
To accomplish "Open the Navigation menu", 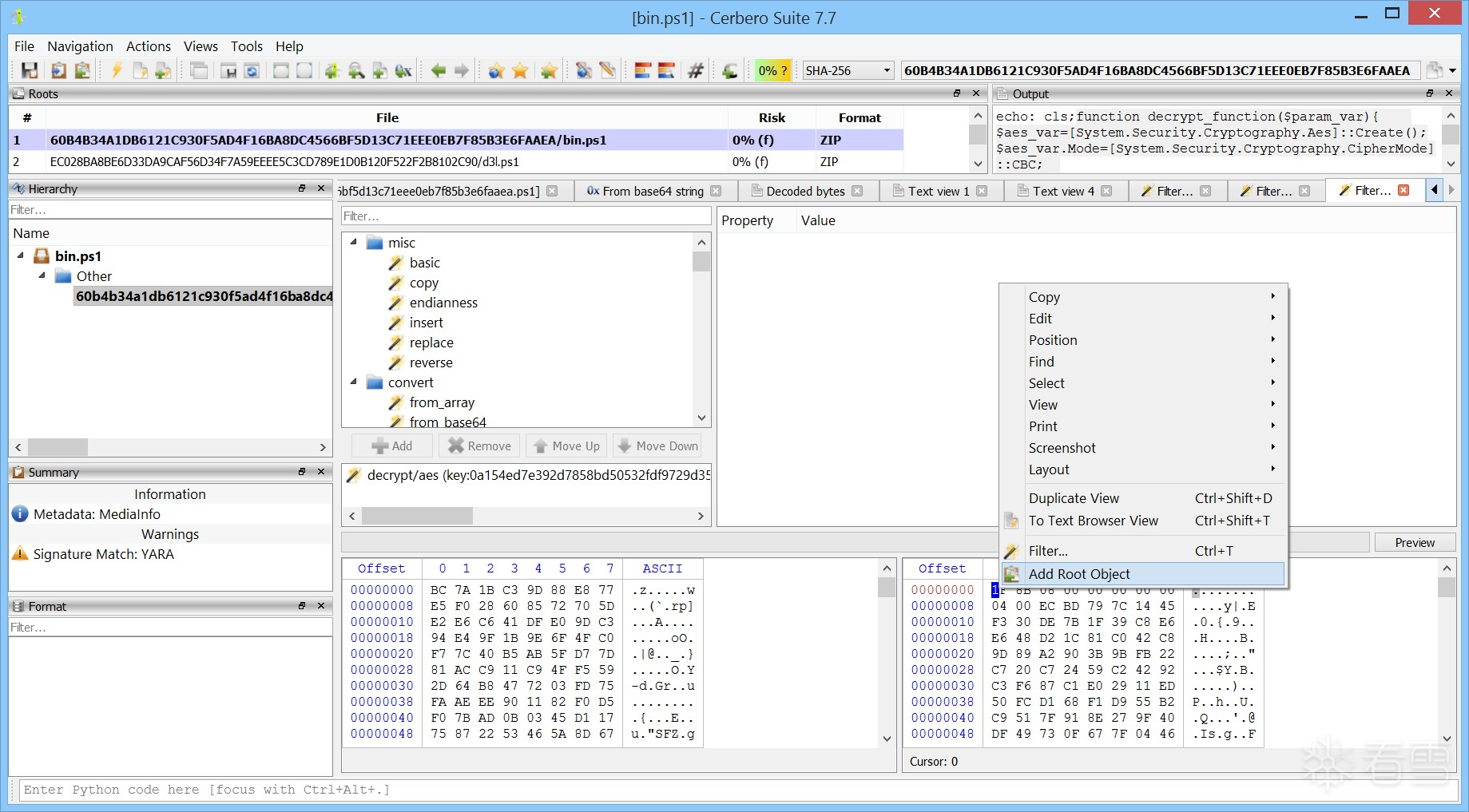I will 80,46.
